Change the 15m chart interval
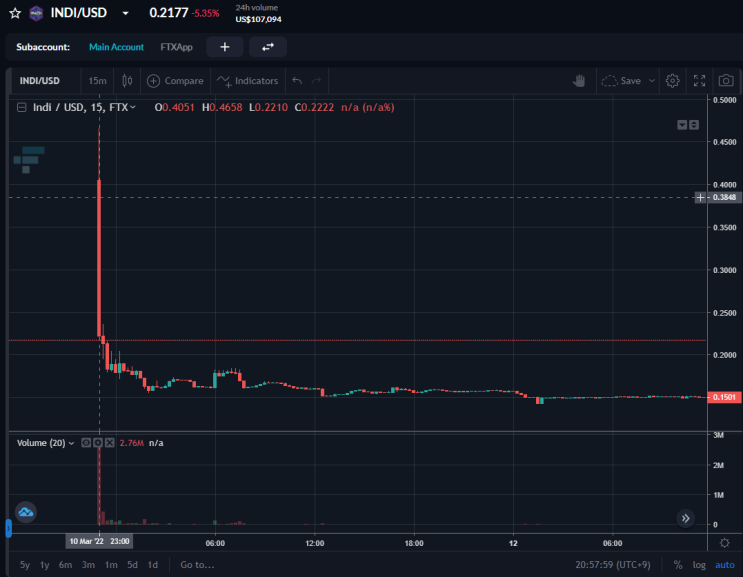The image size is (743, 577). 97,81
